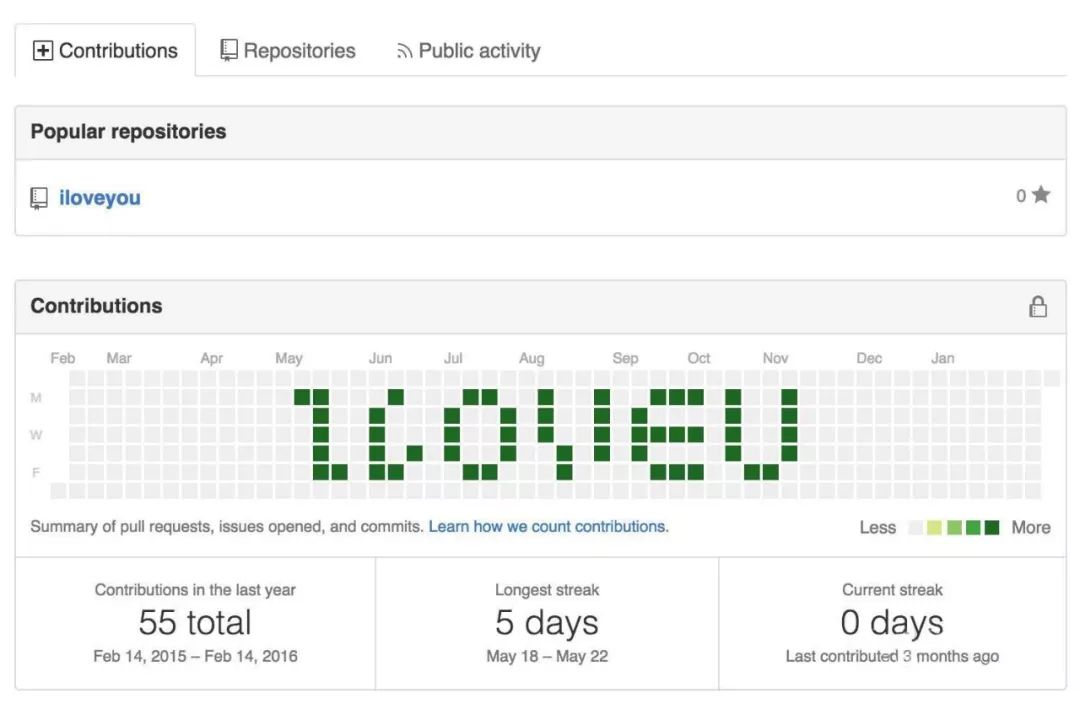The height and width of the screenshot is (715, 1080).
Task: Select the Current streak panel
Action: (x=892, y=623)
